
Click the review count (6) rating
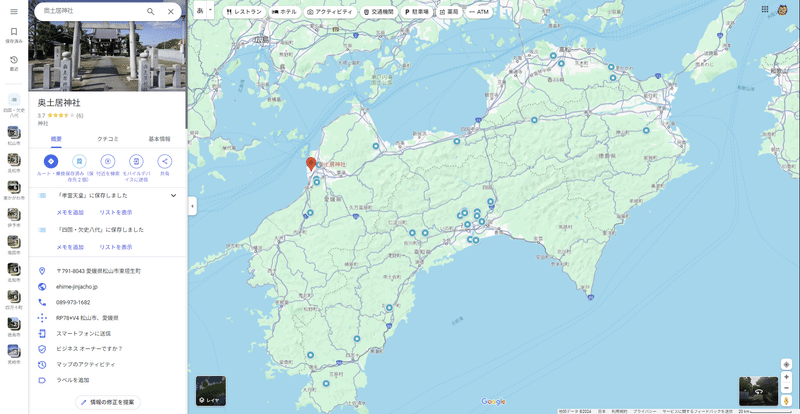[80, 115]
